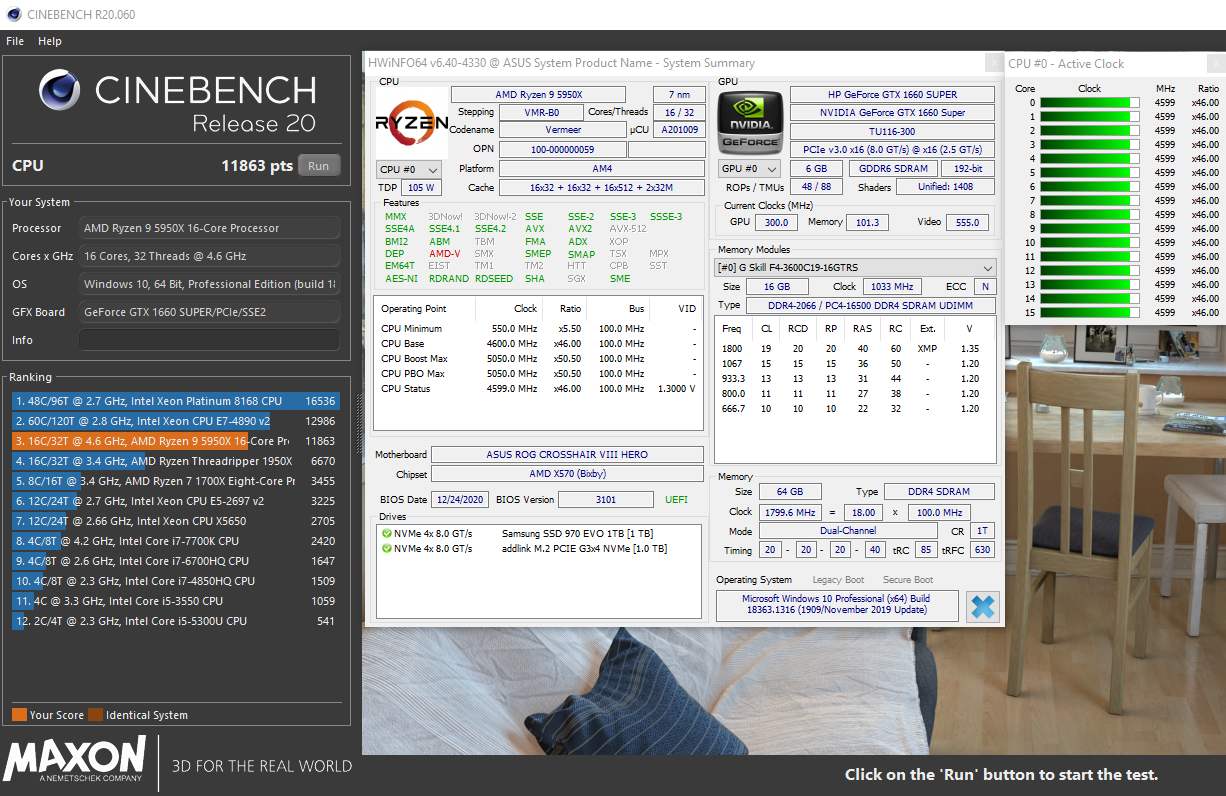Select ranking entry Core i7-7700K
Viewport: 1226px width, 796px height.
176,541
